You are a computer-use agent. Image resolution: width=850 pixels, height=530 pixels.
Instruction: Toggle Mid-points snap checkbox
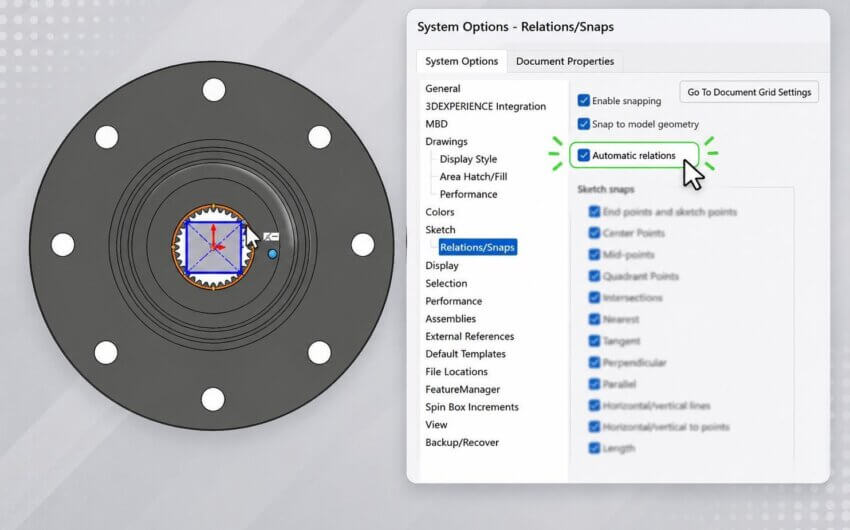(x=594, y=255)
